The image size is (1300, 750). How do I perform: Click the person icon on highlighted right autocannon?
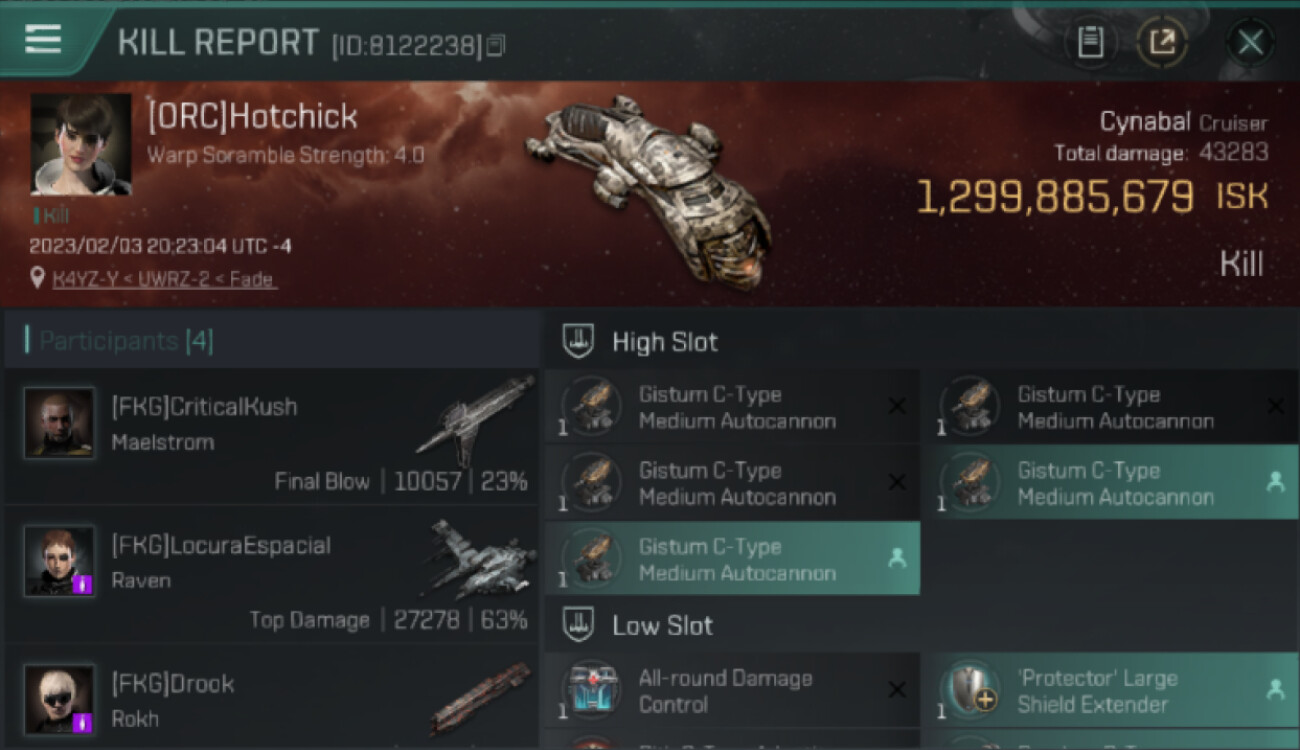click(1275, 482)
